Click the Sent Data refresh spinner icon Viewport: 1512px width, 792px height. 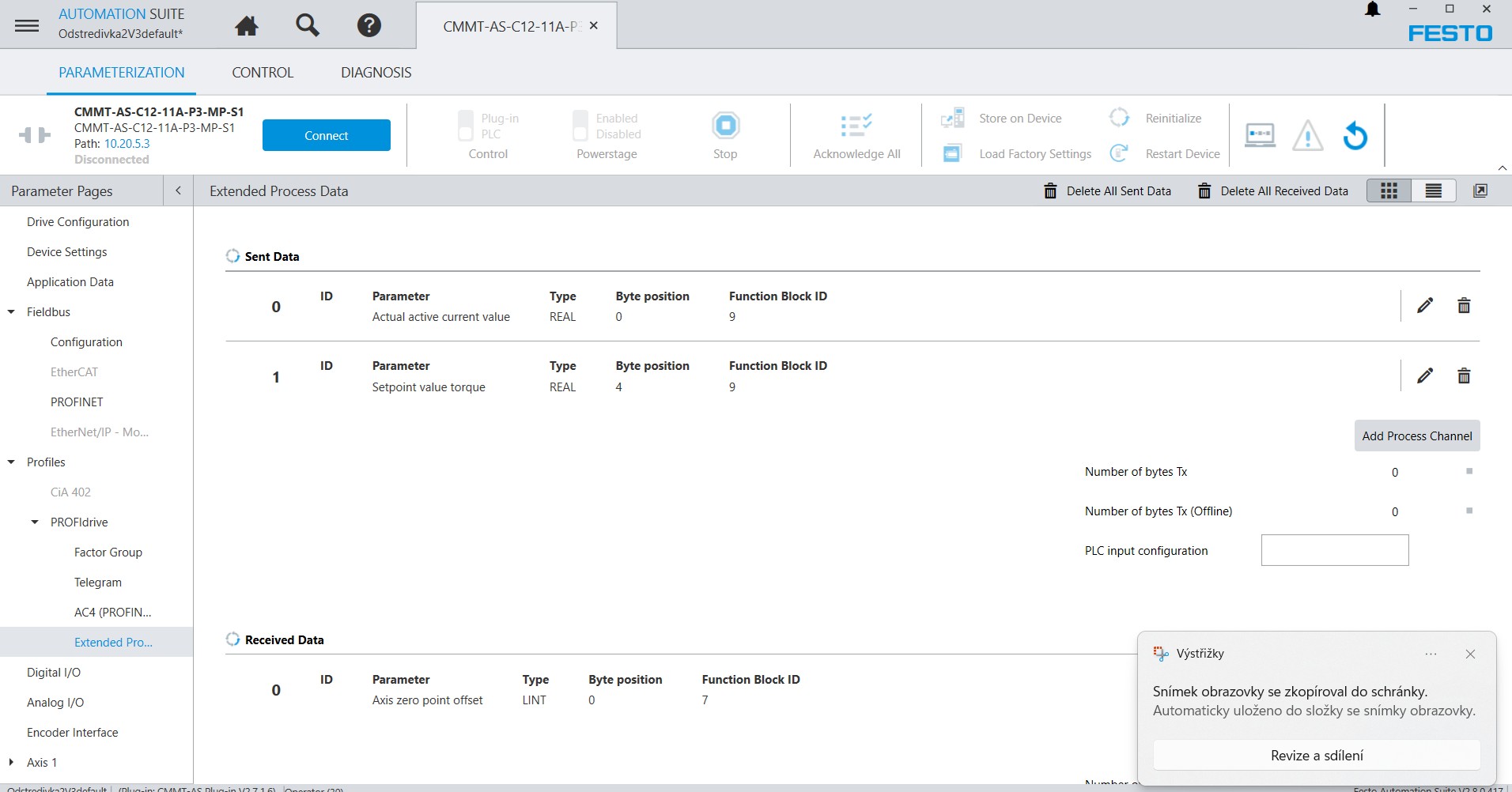(x=232, y=256)
